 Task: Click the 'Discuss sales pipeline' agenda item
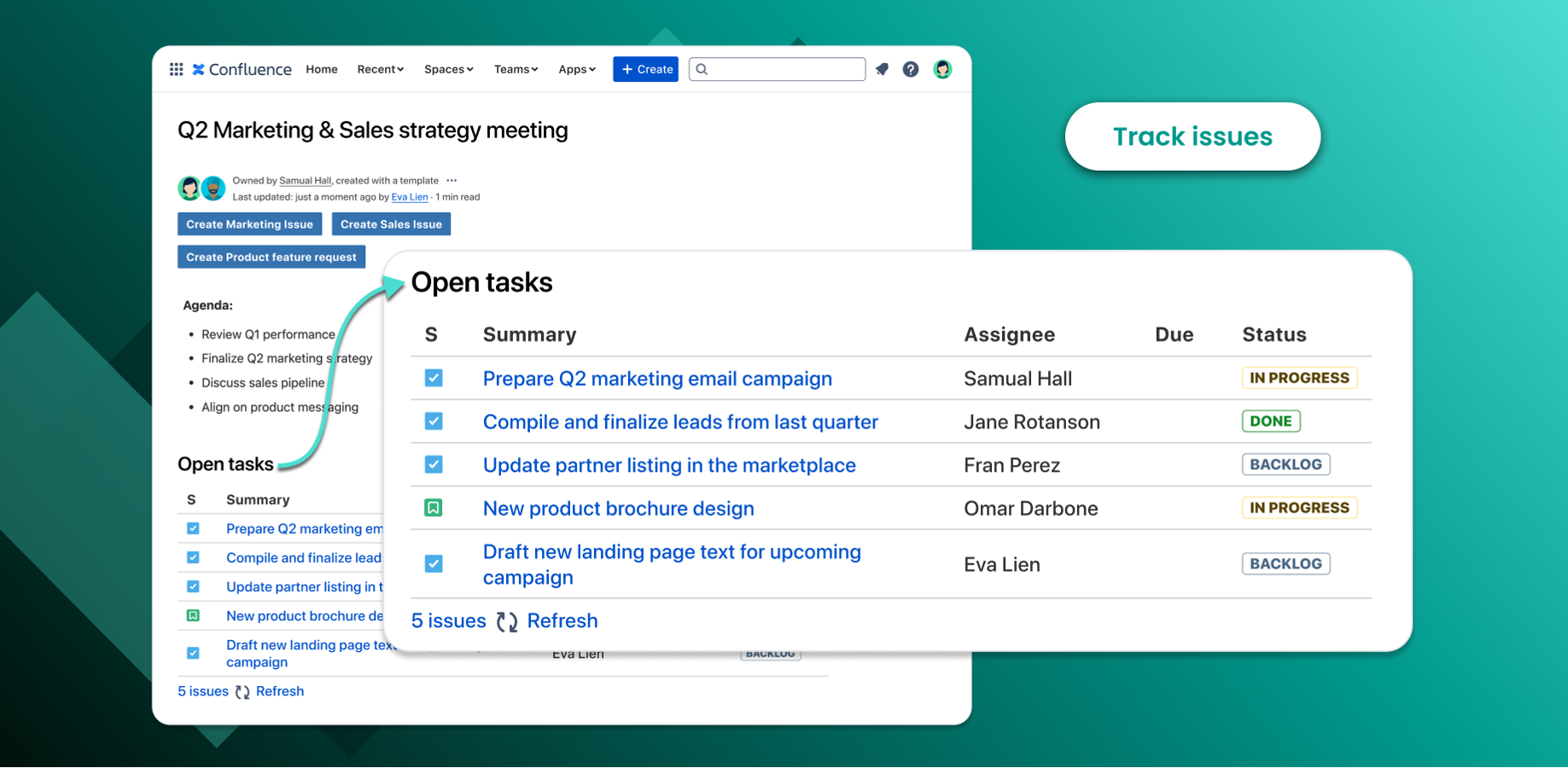click(263, 383)
